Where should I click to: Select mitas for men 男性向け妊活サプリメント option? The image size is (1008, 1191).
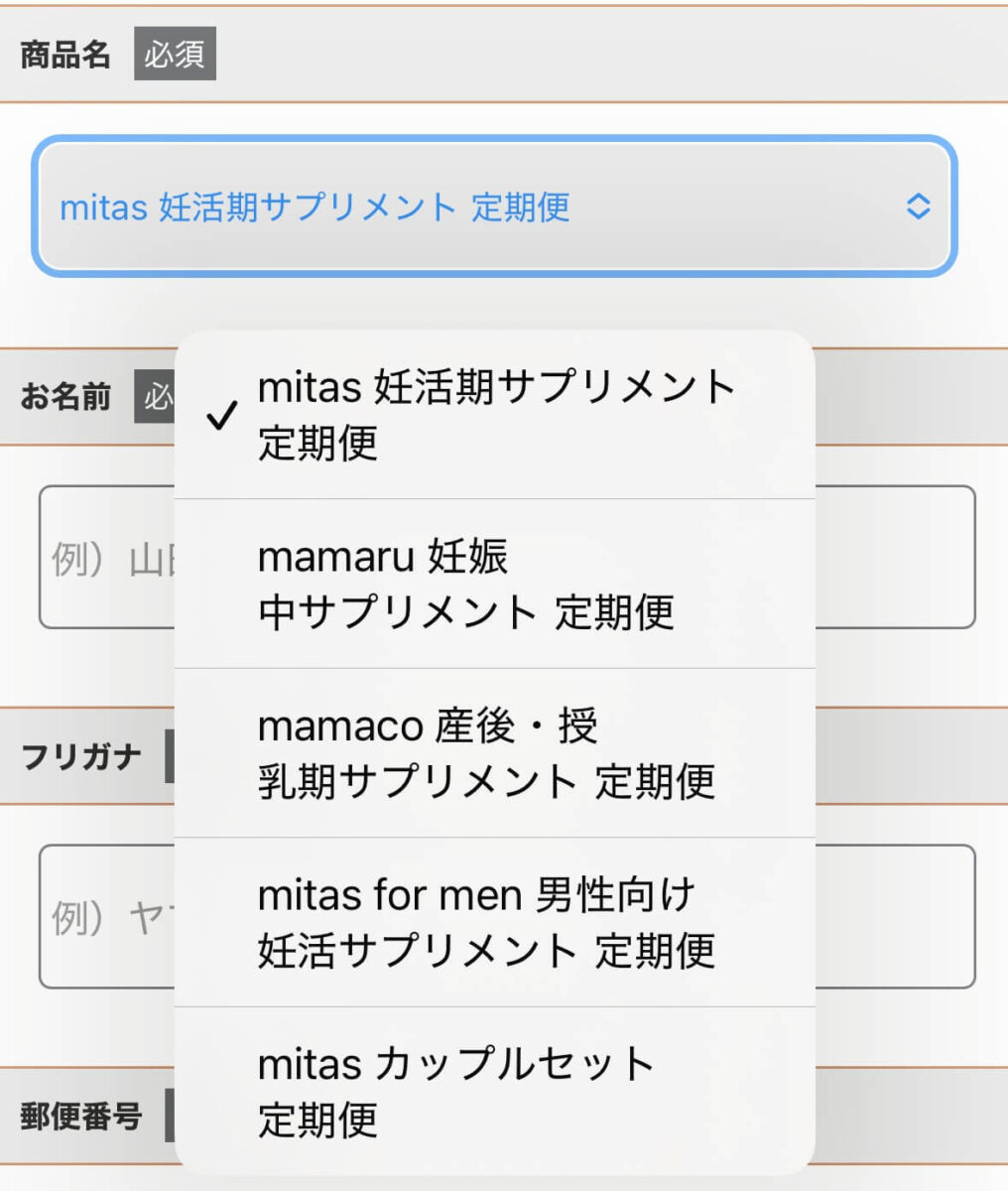486,922
